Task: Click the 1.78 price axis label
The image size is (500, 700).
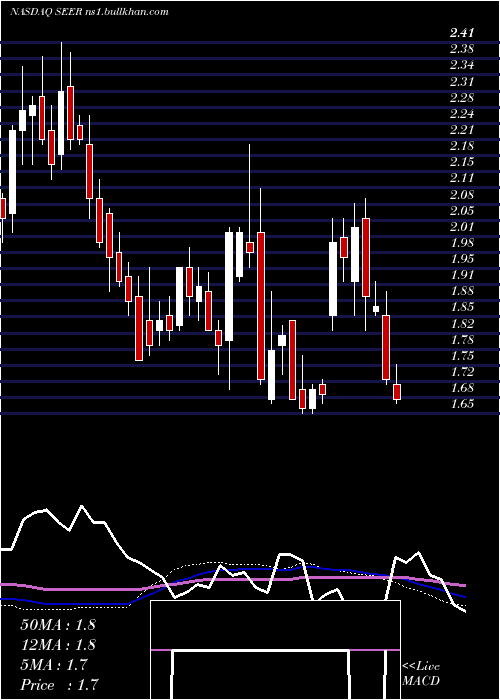Action: [x=462, y=340]
